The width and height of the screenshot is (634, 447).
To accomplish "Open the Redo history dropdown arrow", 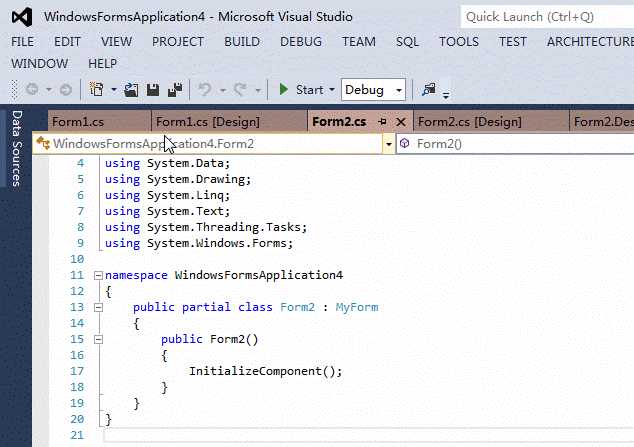I will pyautogui.click(x=258, y=90).
